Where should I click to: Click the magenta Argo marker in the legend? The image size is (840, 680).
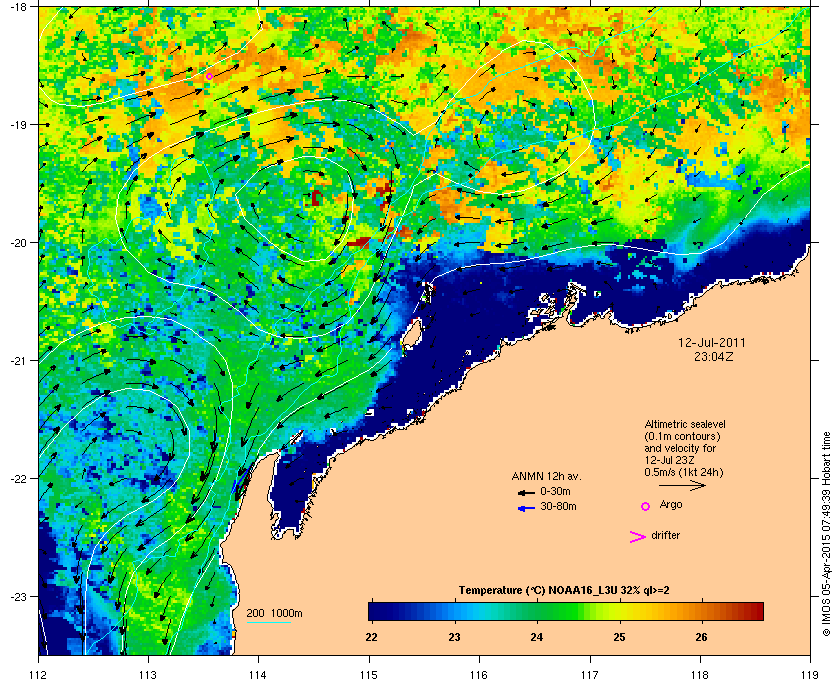point(646,506)
